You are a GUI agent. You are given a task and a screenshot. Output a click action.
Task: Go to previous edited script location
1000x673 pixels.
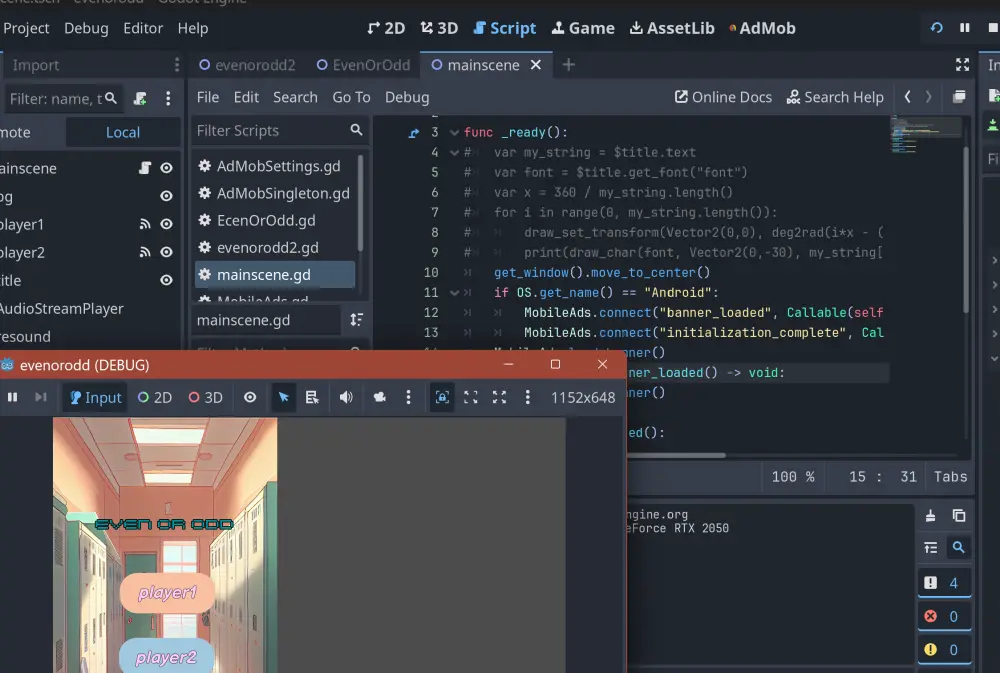(x=908, y=97)
